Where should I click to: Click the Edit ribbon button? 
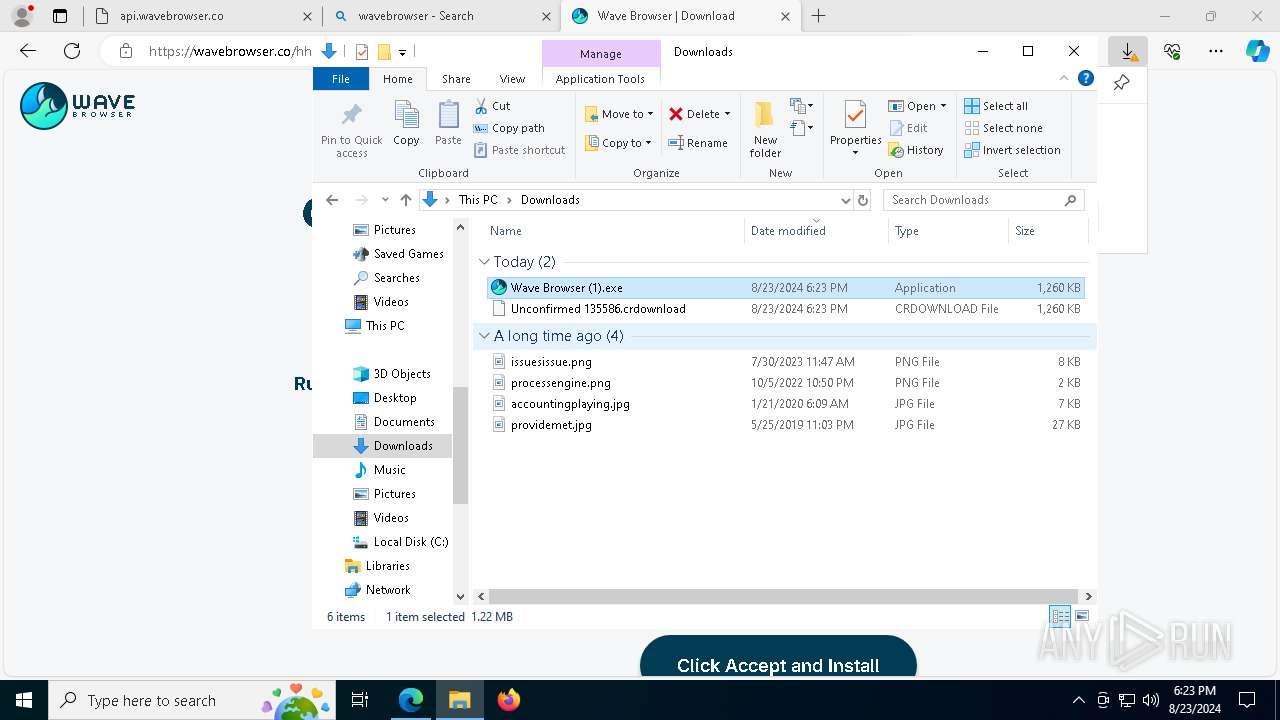pyautogui.click(x=908, y=128)
